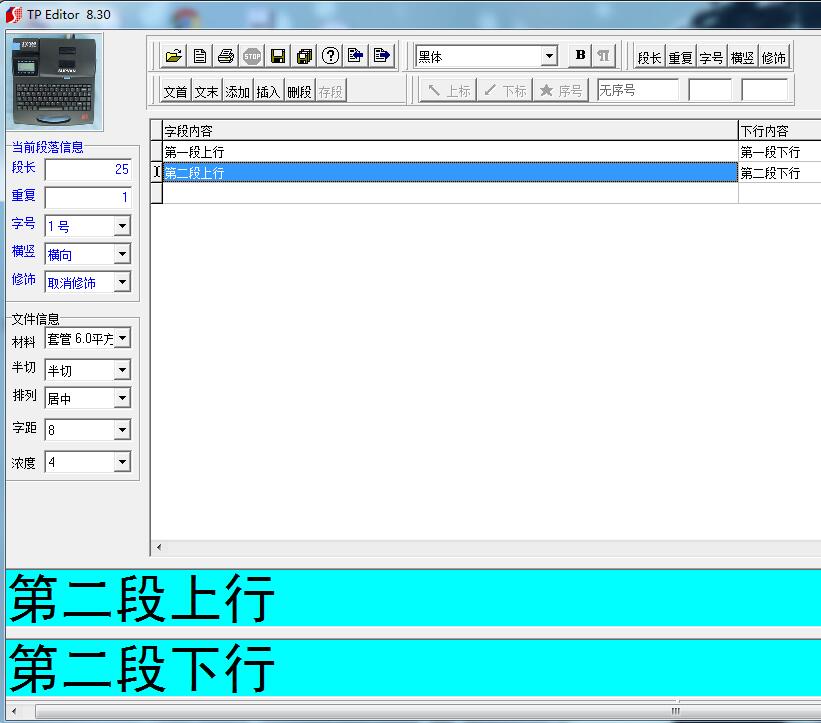This screenshot has height=723, width=821.
Task: Click the first blue export arrow icon
Action: click(356, 55)
